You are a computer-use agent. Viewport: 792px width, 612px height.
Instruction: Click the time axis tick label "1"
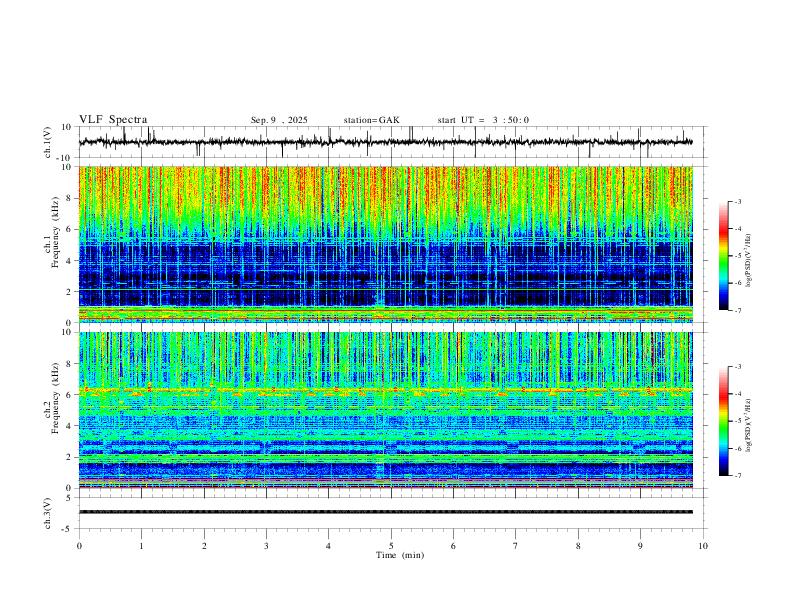[x=141, y=546]
